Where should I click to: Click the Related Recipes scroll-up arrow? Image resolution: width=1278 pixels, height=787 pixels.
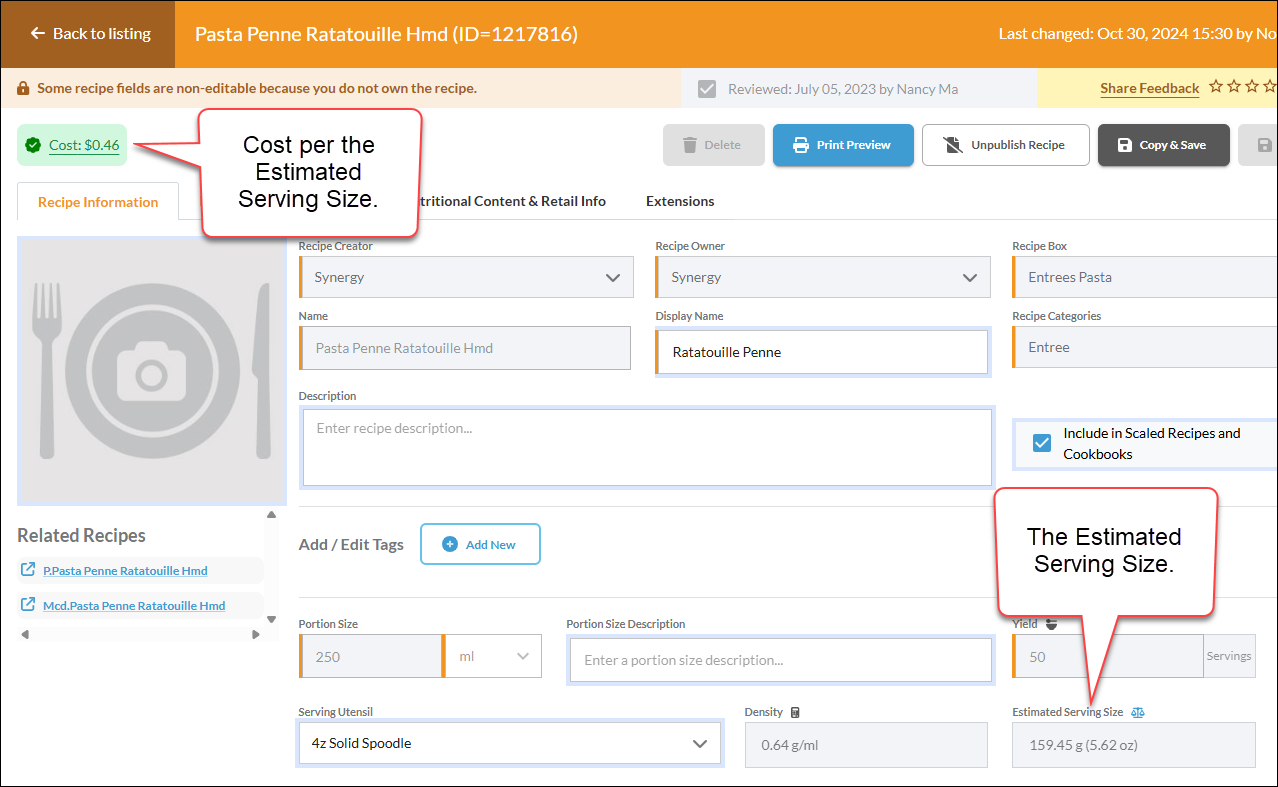[271, 516]
